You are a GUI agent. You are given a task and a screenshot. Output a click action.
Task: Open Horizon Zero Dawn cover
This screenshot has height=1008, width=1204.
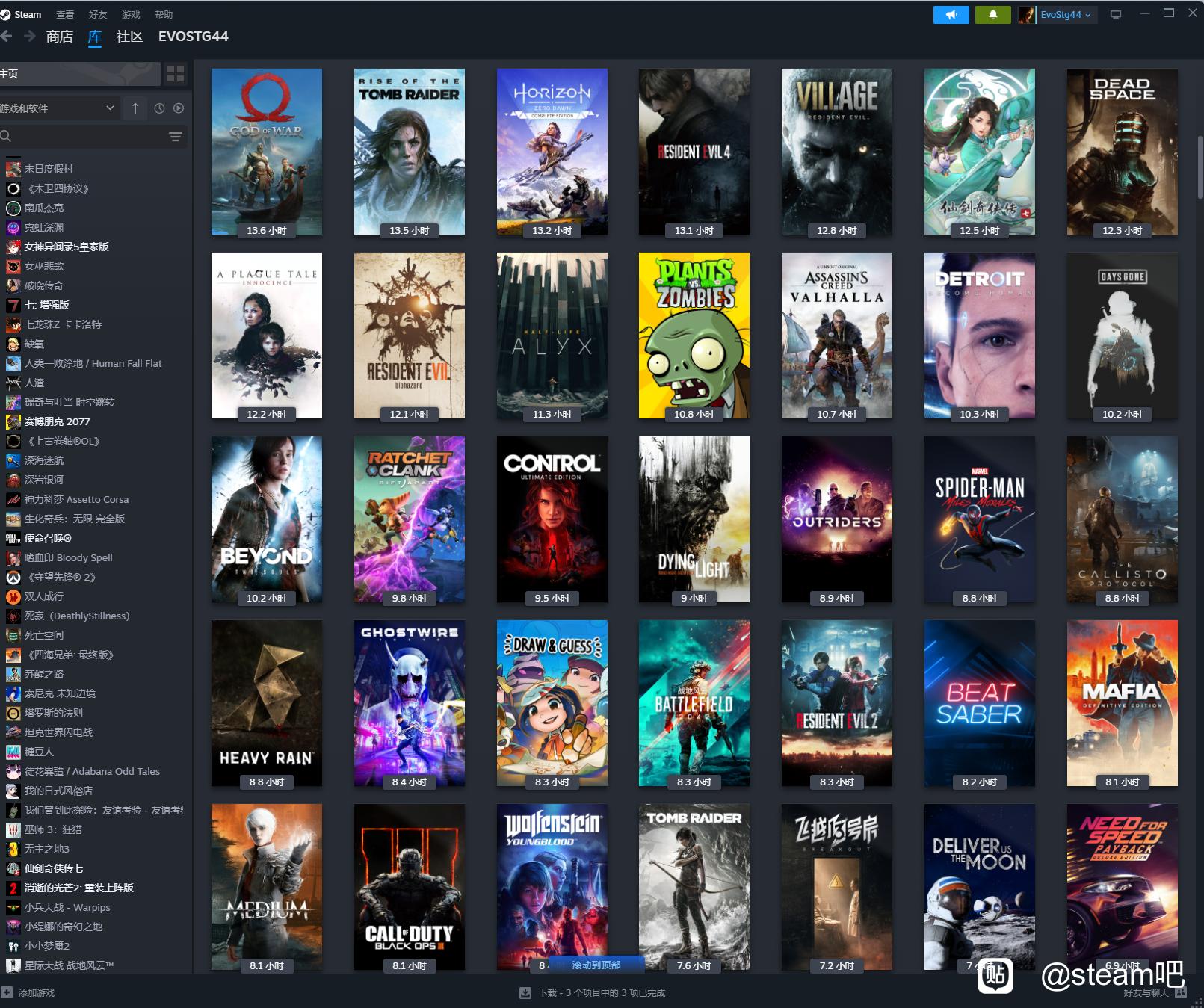tap(552, 152)
